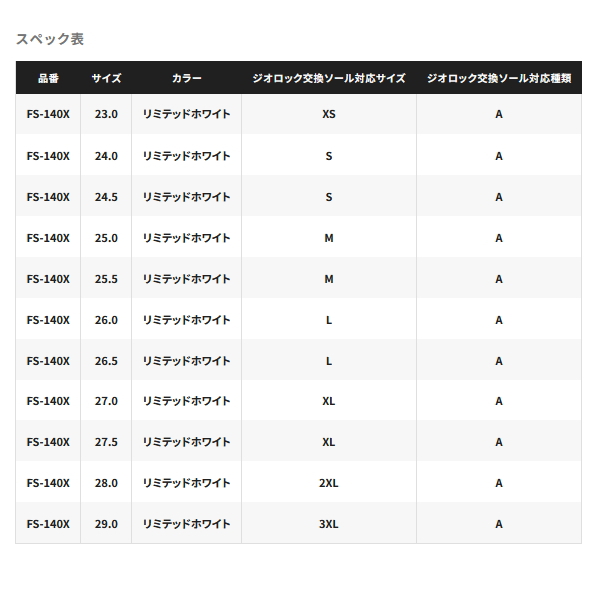Image resolution: width=600 pixels, height=600 pixels.
Task: Click the M sole size in the 25.5 row
Action: [329, 279]
